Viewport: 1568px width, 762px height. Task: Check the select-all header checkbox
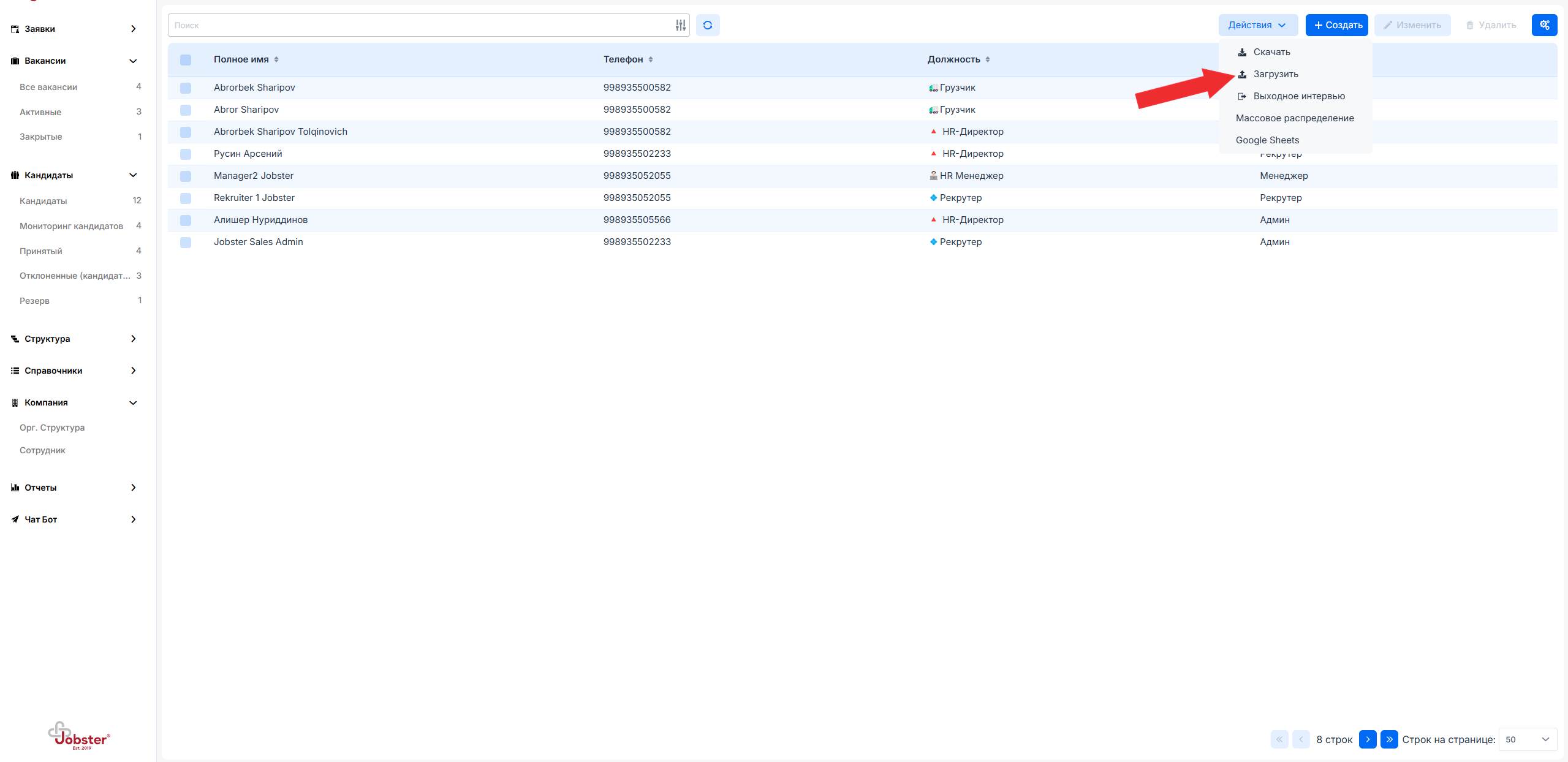click(x=186, y=60)
